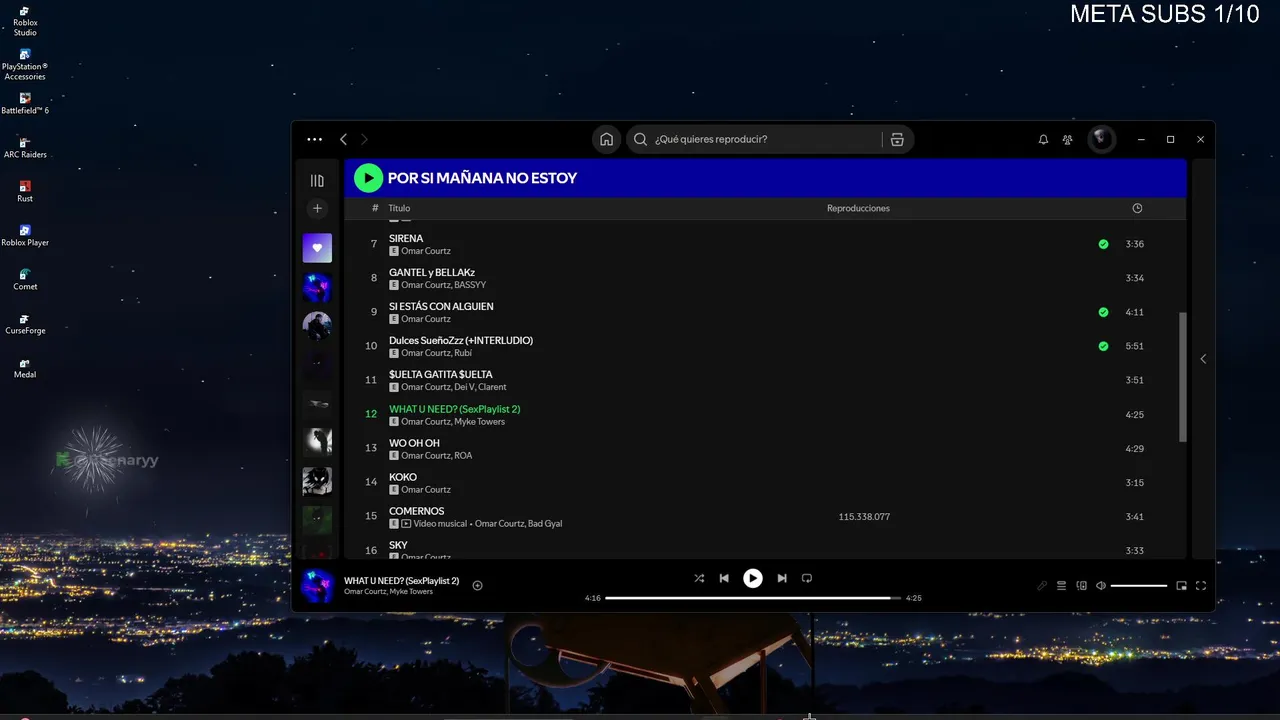The height and width of the screenshot is (720, 1280).
Task: Toggle repeat mode
Action: 807,578
